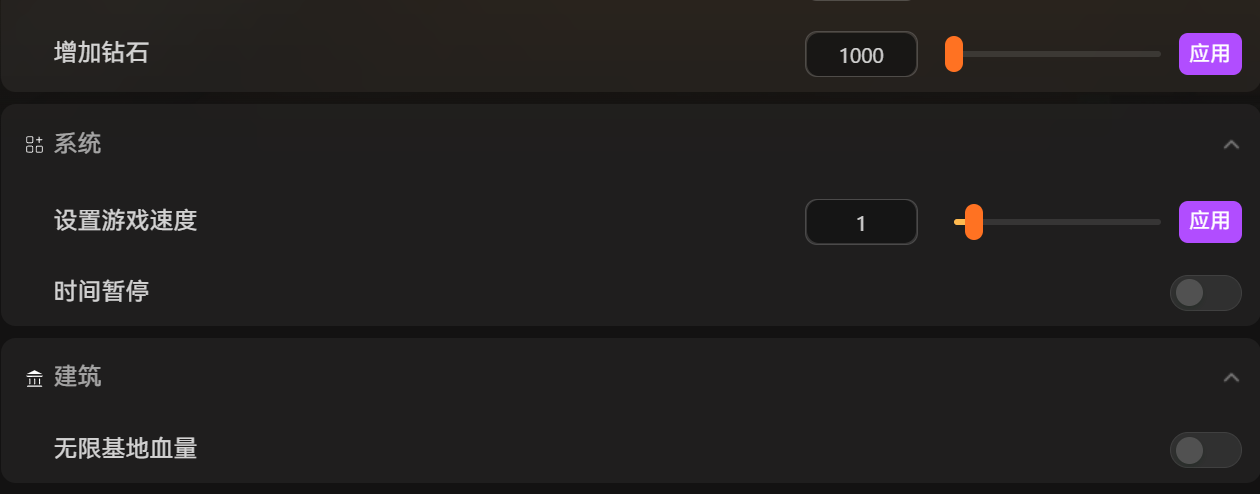
Task: Click the 增加钻石 slider handle
Action: [954, 54]
